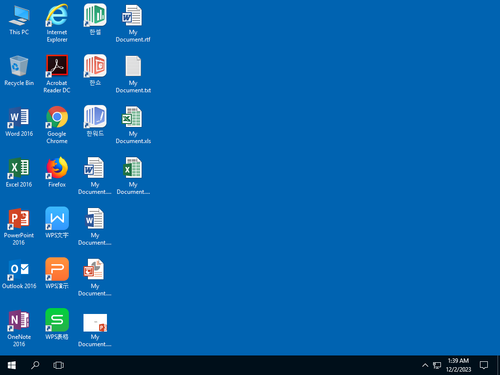The image size is (500, 375).
Task: Open taskbar Search
Action: [x=35, y=365]
